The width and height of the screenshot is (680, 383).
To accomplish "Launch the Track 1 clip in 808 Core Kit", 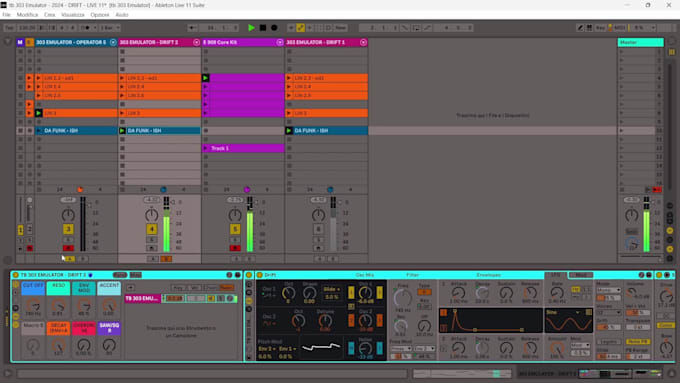I will [x=206, y=148].
